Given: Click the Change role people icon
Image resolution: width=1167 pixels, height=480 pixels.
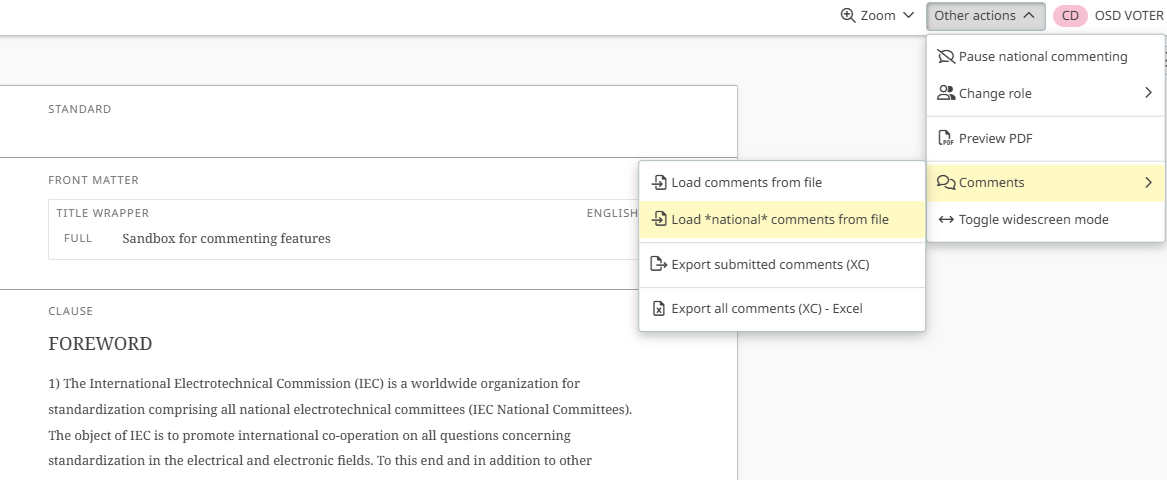Looking at the screenshot, I should [x=946, y=93].
